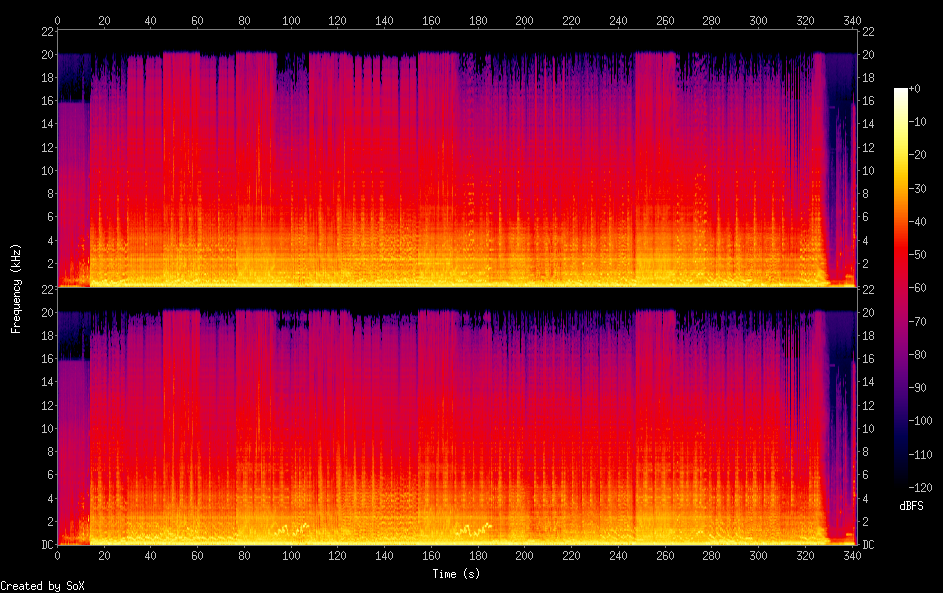
Task: Click the 200 tick on the top time axis
Action: coord(525,20)
